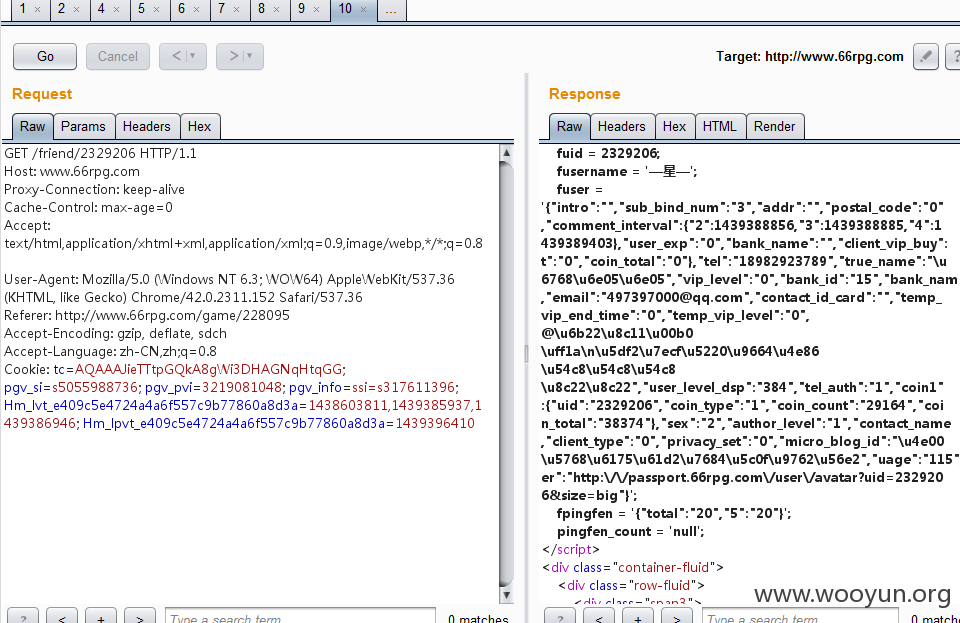Click the GET /friend/2329206 request line
Viewport: 960px width, 623px height.
coord(100,153)
